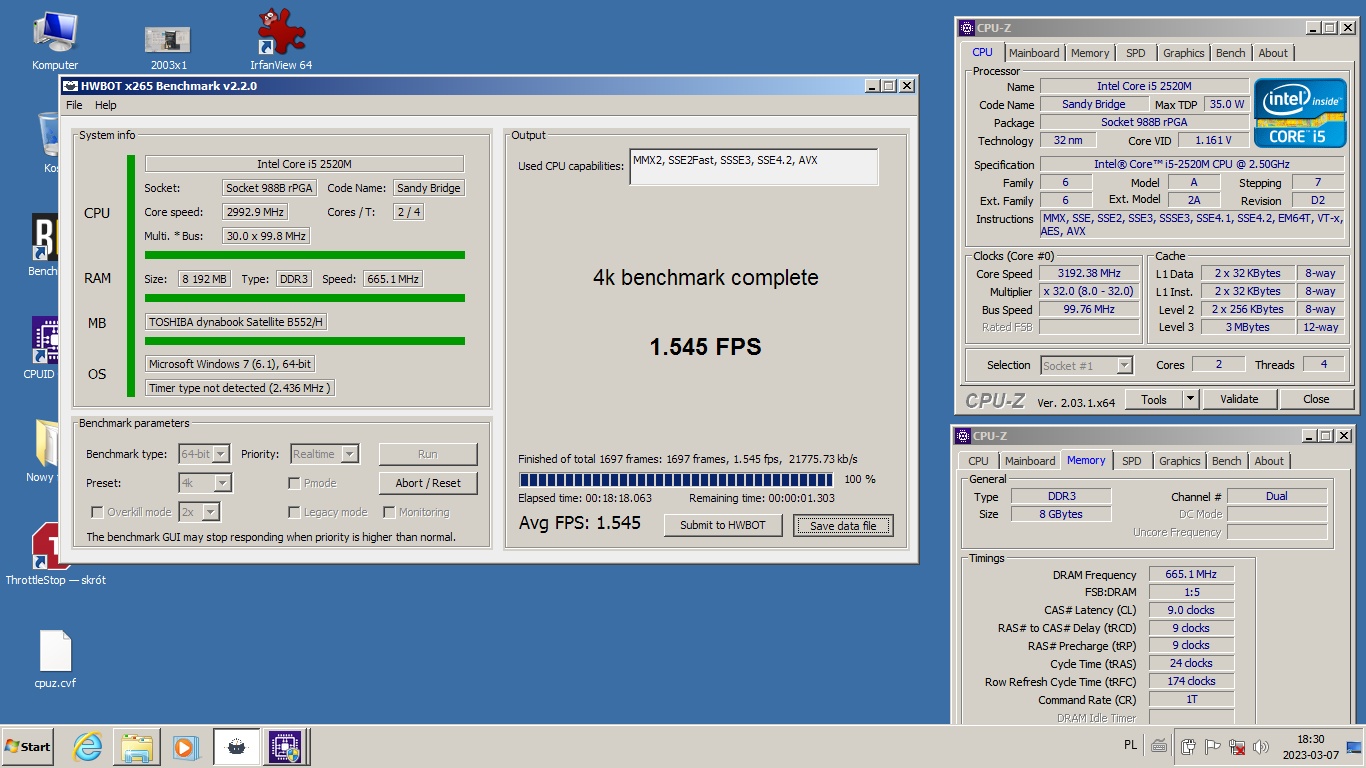The width and height of the screenshot is (1366, 768).
Task: Click the Used CPU capabilities text box
Action: tap(754, 167)
